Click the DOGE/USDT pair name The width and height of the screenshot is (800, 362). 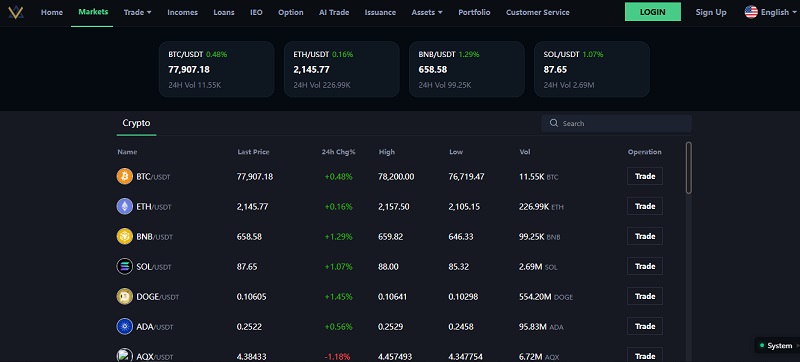[158, 297]
